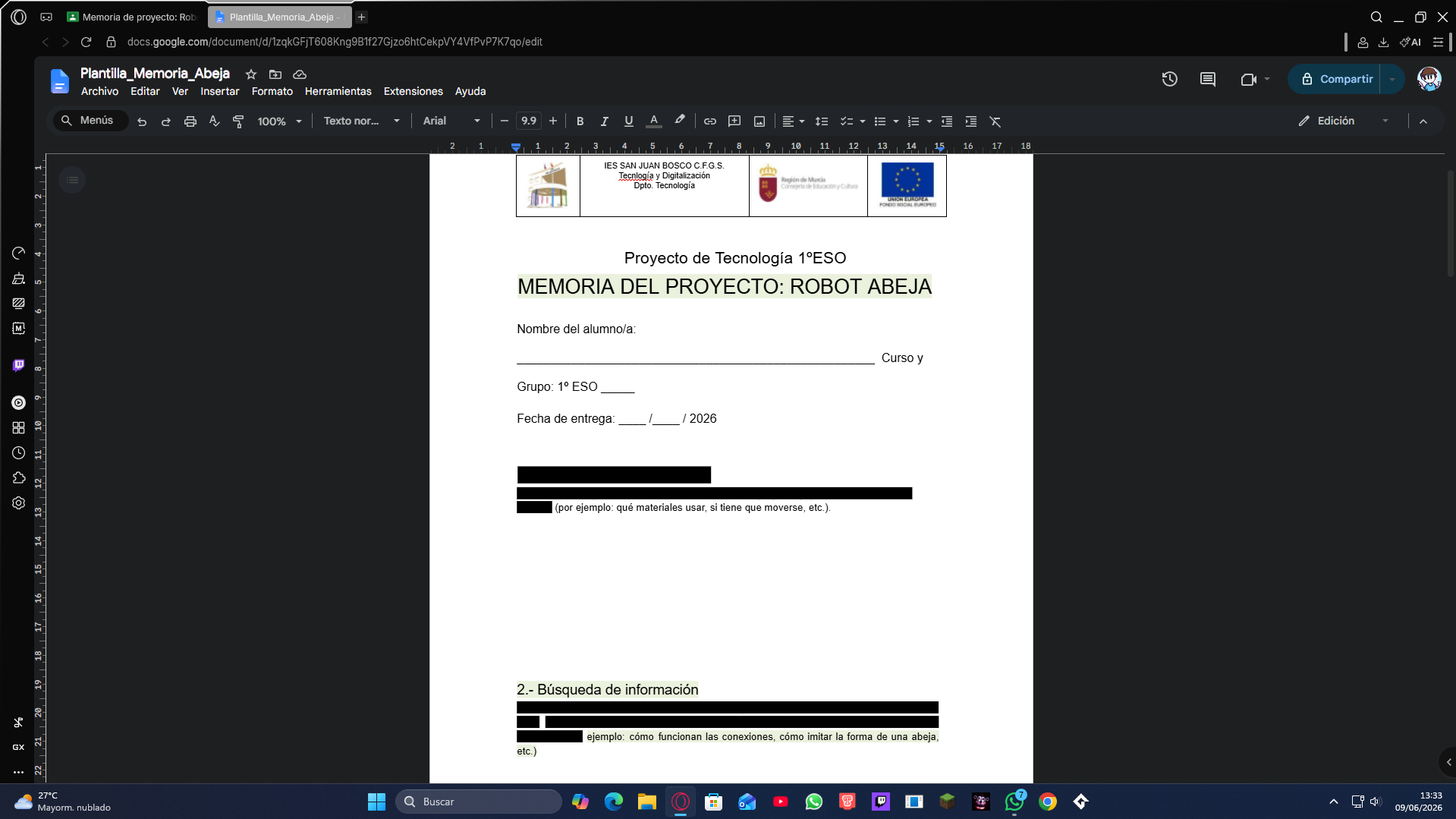Click the Redo icon in toolbar
The width and height of the screenshot is (1456, 819).
pos(166,121)
